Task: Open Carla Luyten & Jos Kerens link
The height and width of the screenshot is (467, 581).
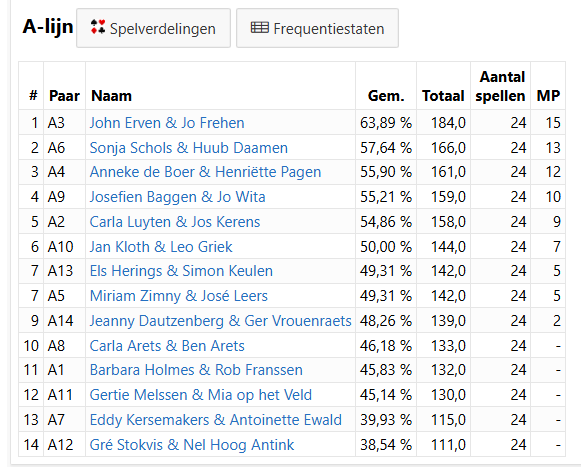Action: 175,222
